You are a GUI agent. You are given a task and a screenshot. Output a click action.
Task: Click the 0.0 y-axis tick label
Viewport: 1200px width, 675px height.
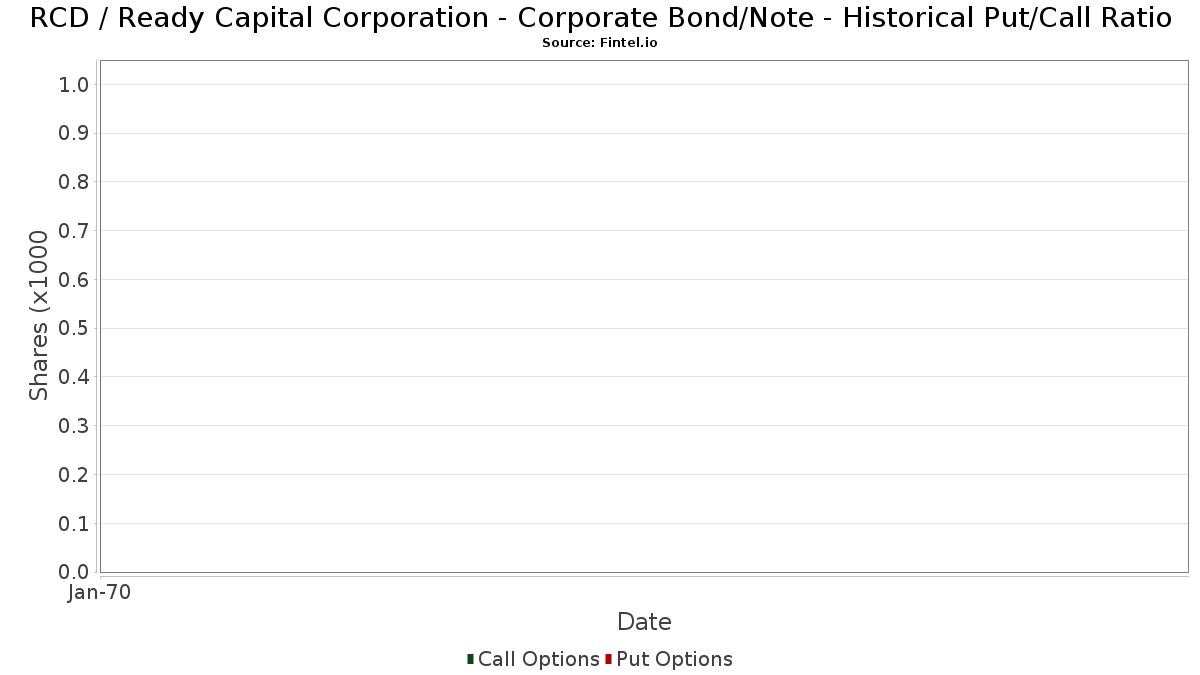pos(75,572)
